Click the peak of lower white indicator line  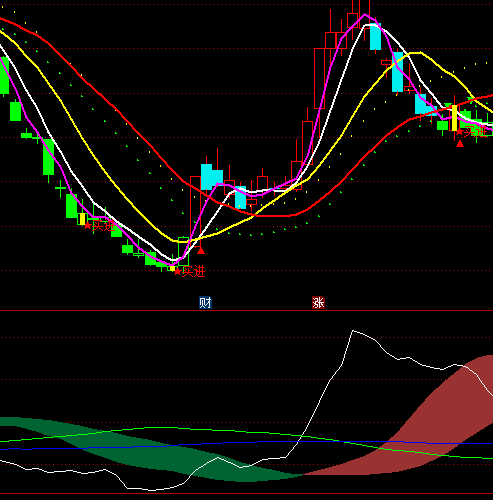coord(353,331)
